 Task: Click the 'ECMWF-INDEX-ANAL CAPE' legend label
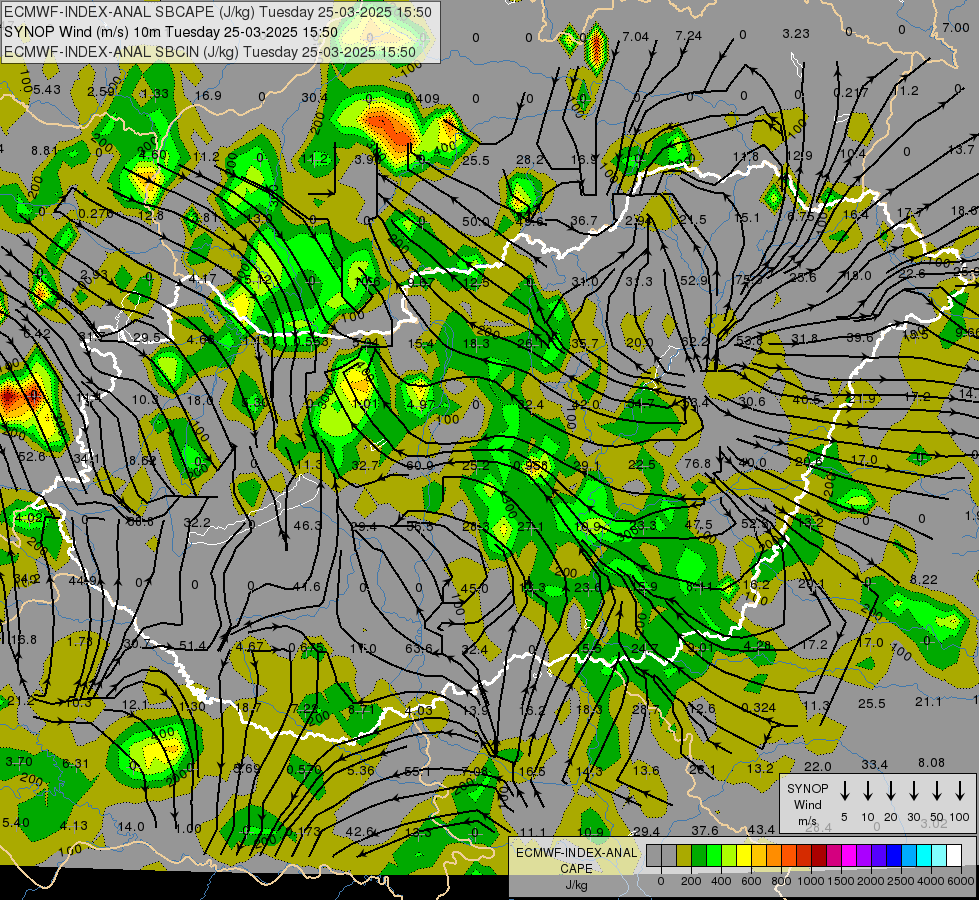[576, 868]
